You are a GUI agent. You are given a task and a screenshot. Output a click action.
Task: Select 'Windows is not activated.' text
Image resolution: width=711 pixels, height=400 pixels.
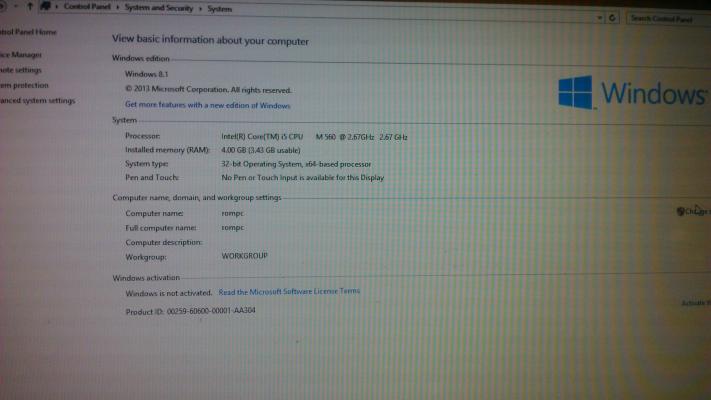[x=169, y=293]
